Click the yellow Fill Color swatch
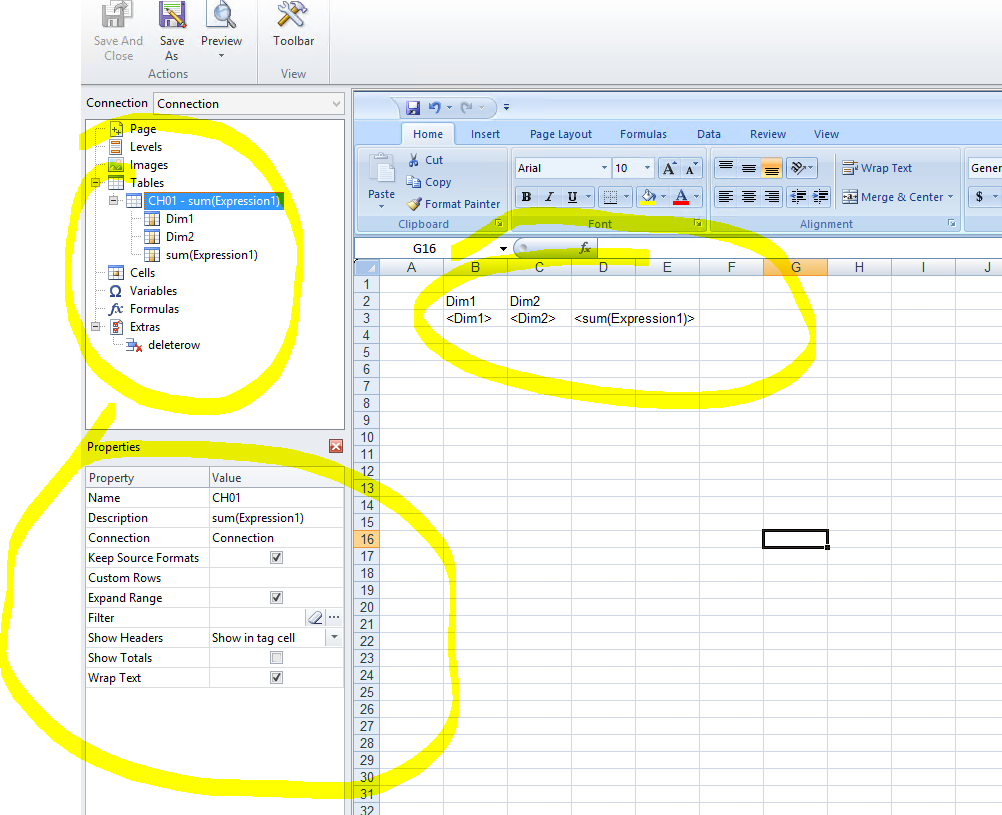 pyautogui.click(x=647, y=197)
